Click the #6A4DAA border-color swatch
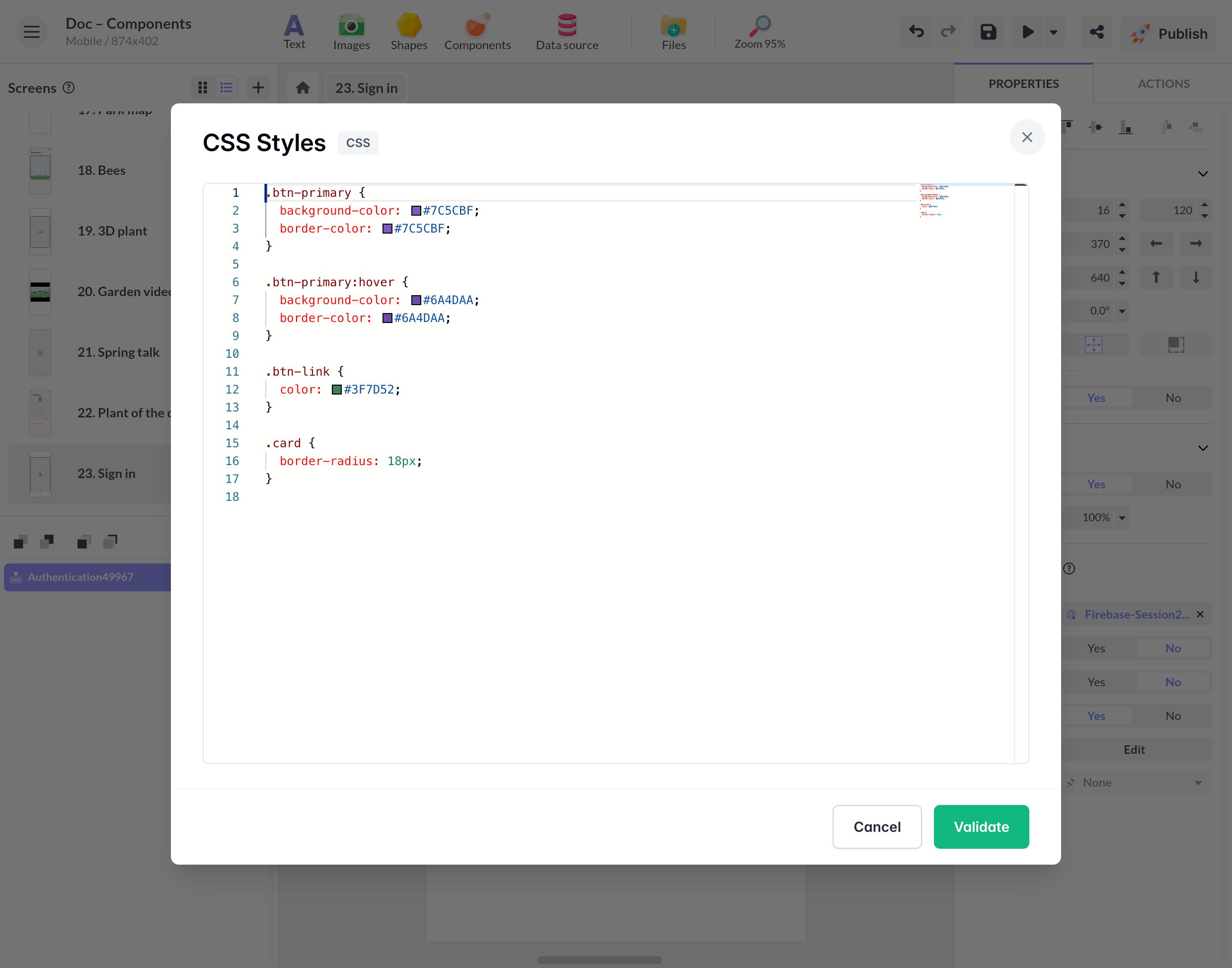The width and height of the screenshot is (1232, 968). 387,318
